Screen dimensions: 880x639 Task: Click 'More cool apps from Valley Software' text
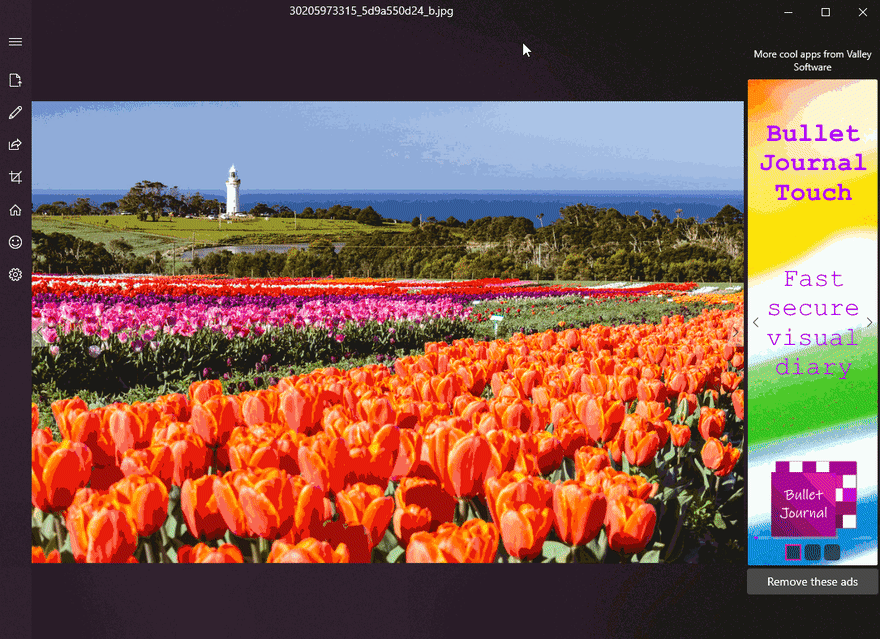click(x=812, y=61)
